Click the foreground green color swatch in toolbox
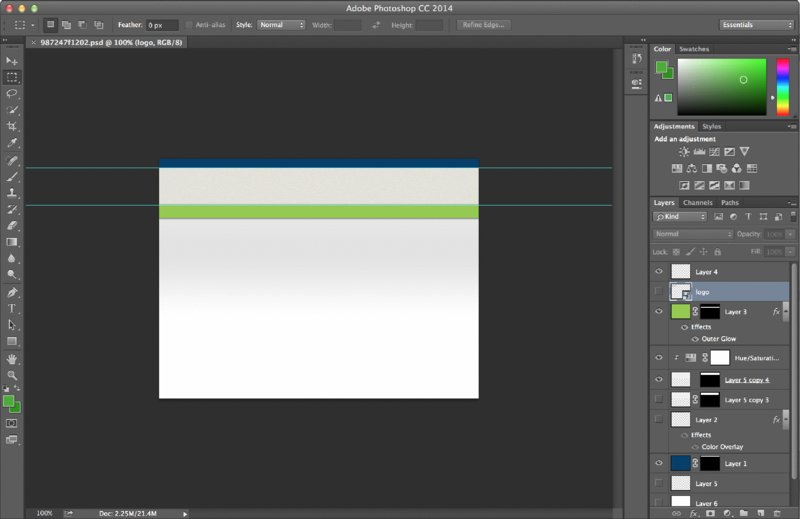Viewport: 800px width, 519px height. tap(9, 401)
